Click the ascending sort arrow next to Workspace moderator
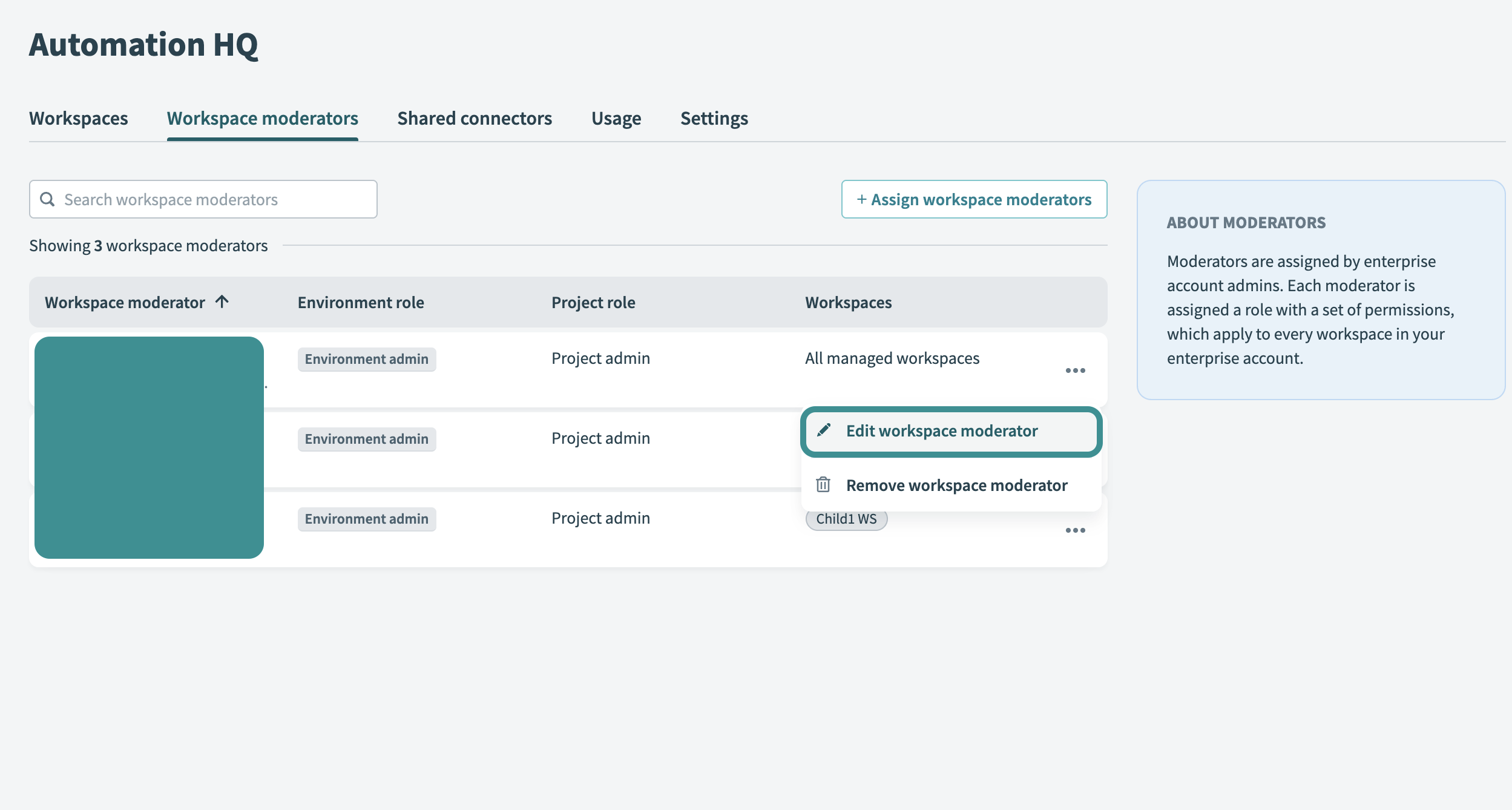The width and height of the screenshot is (1512, 810). tap(223, 301)
